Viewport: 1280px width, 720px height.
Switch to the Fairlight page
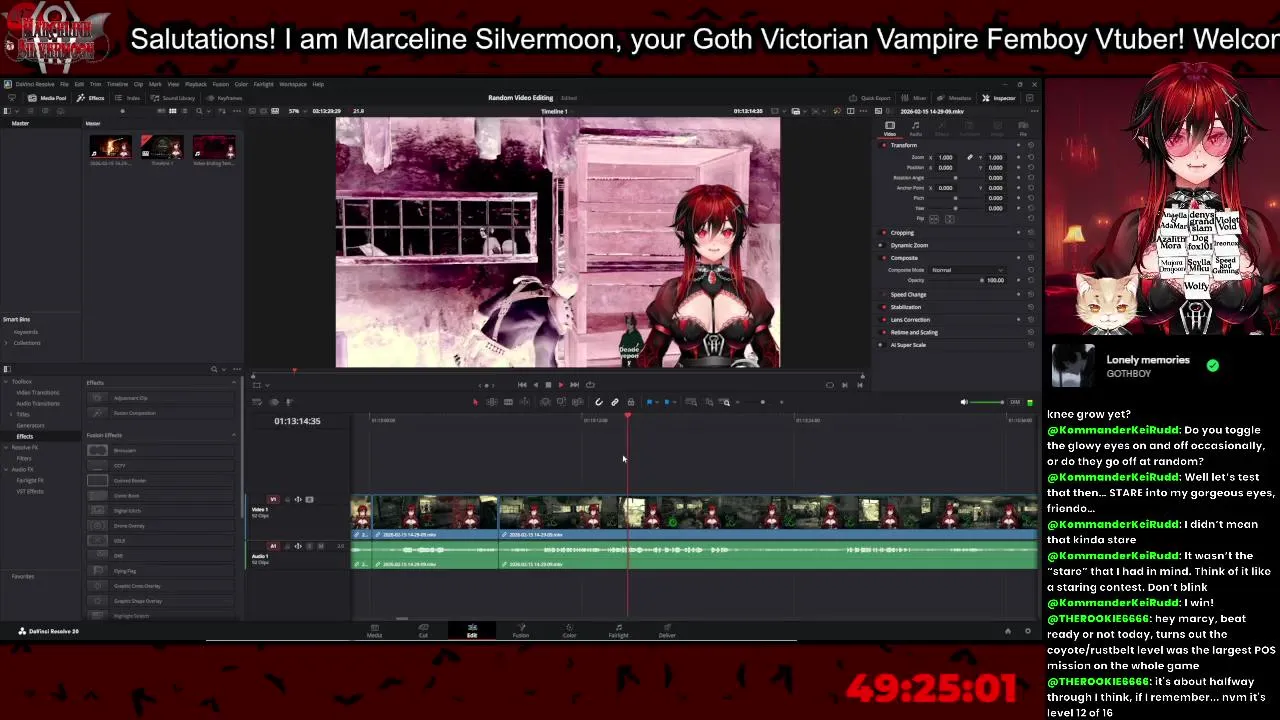click(618, 630)
